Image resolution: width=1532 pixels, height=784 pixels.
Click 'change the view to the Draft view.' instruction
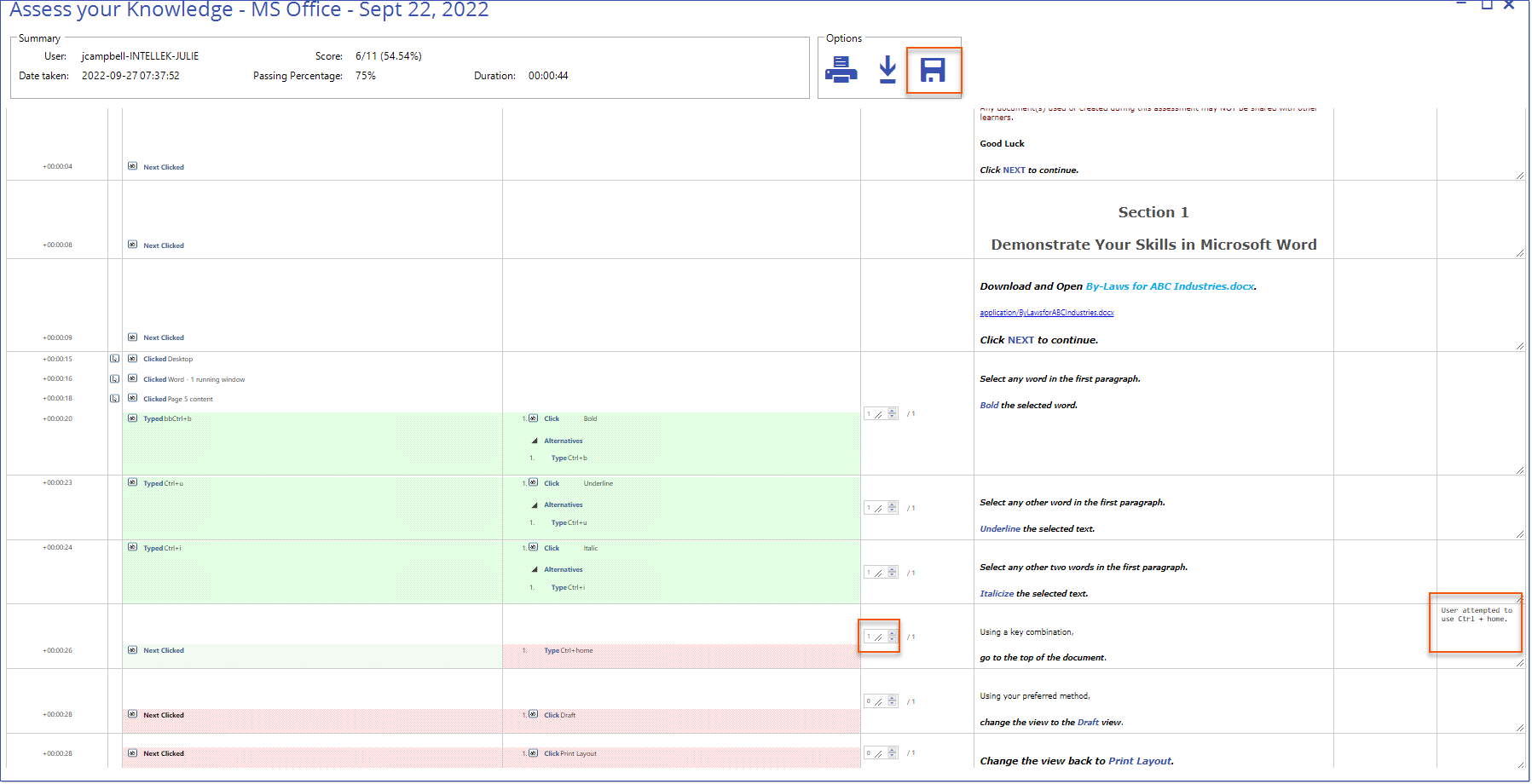[1051, 723]
